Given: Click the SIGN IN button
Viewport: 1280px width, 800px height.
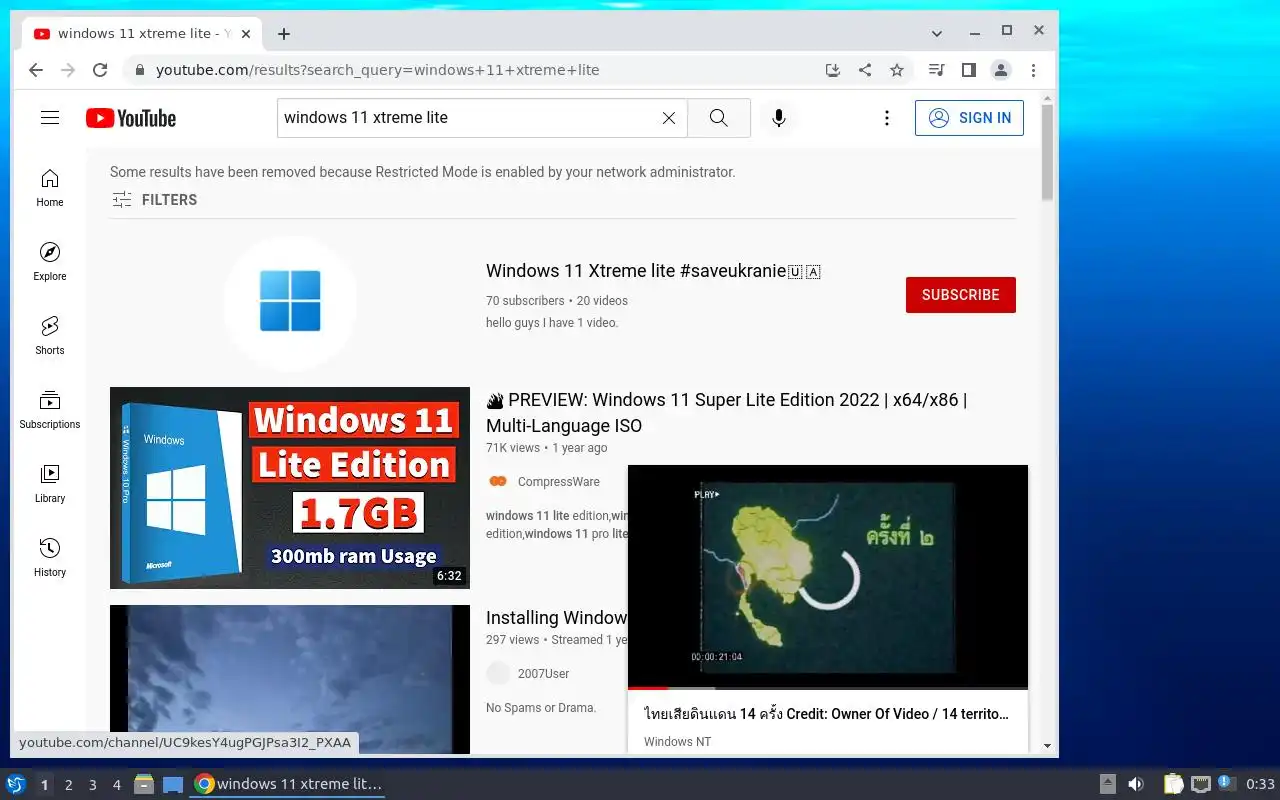Looking at the screenshot, I should coord(969,118).
